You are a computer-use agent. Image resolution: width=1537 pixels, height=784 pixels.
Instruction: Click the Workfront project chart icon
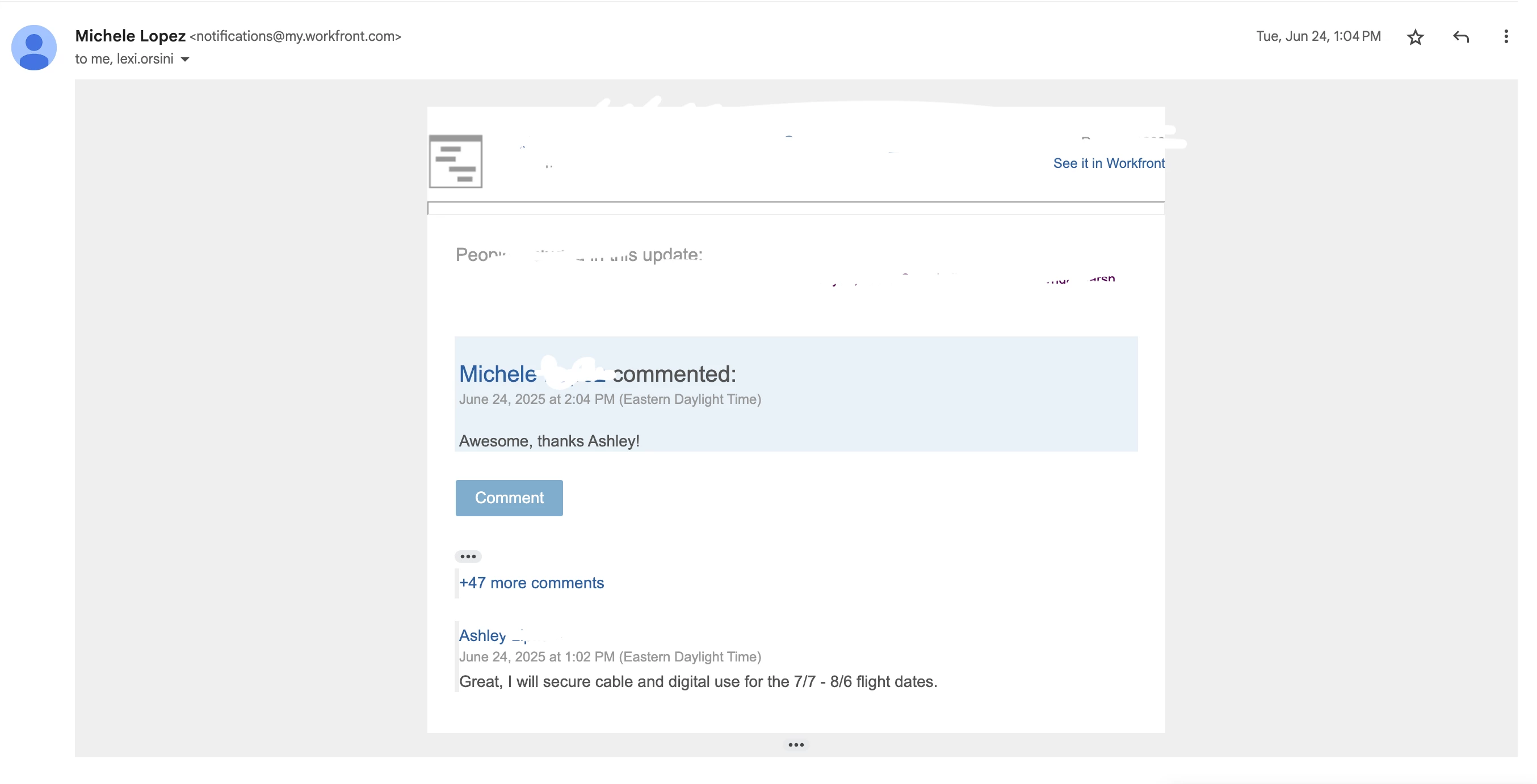pos(455,162)
